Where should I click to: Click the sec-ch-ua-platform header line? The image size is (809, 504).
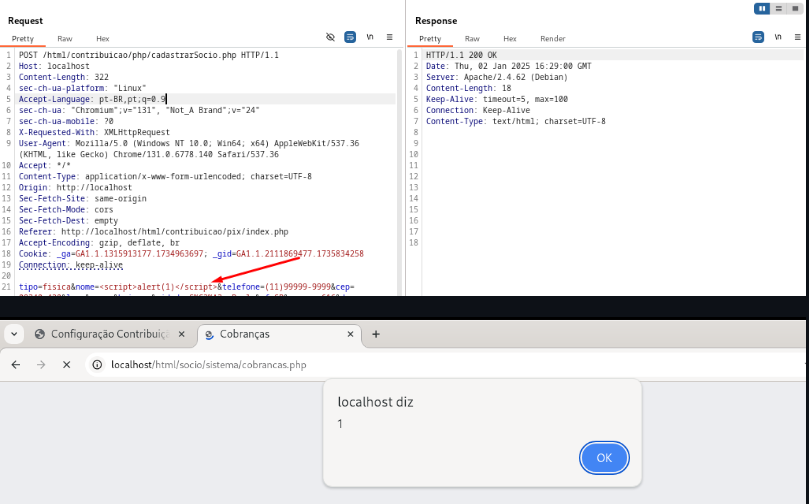point(83,88)
